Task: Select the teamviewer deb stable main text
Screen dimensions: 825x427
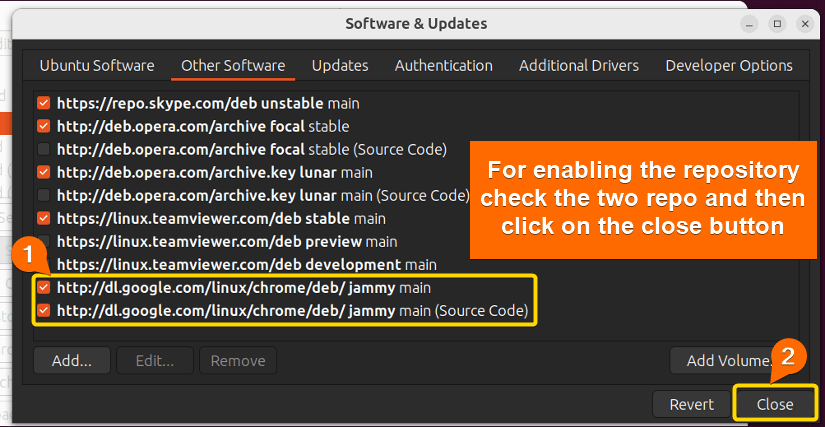Action: click(x=221, y=218)
